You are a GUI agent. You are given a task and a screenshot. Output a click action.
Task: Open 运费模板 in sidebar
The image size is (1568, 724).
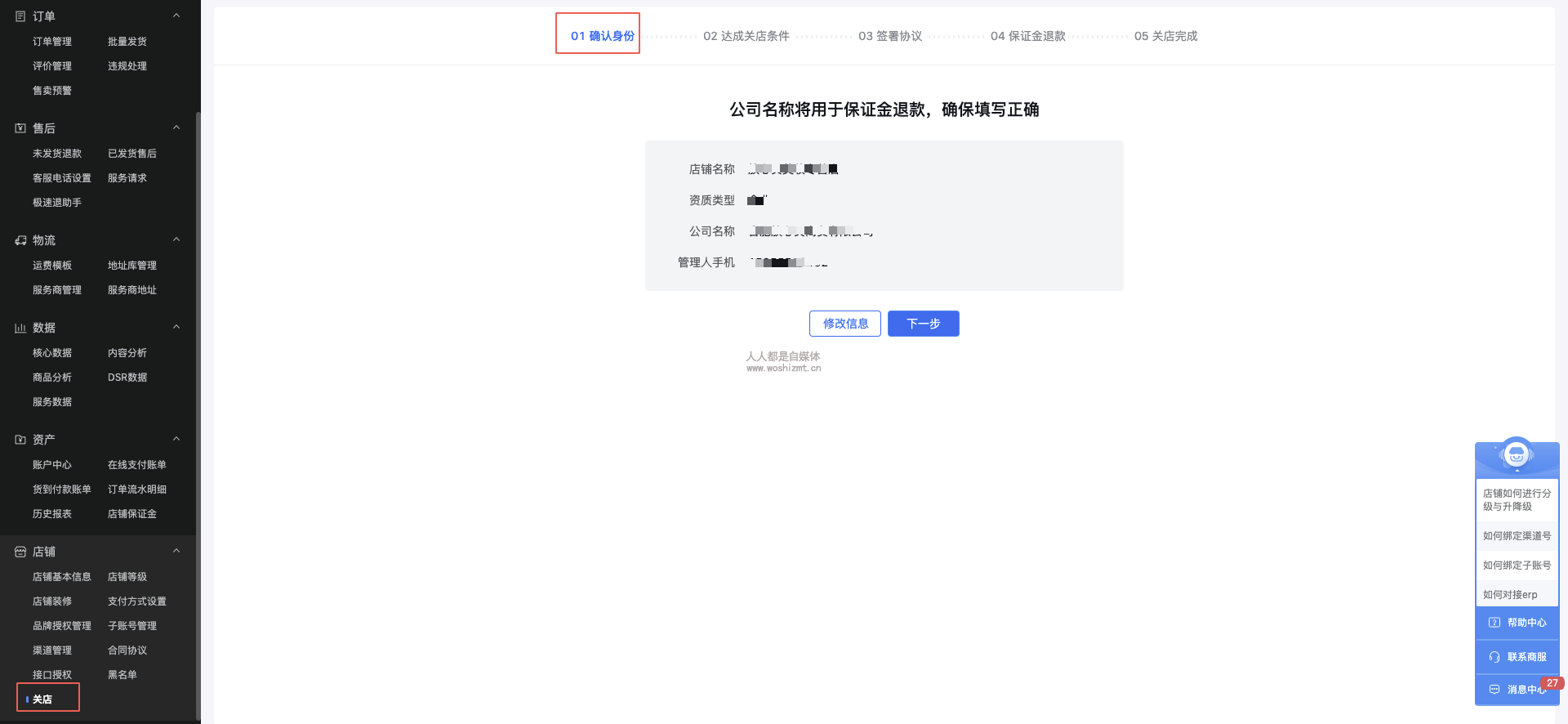point(52,266)
